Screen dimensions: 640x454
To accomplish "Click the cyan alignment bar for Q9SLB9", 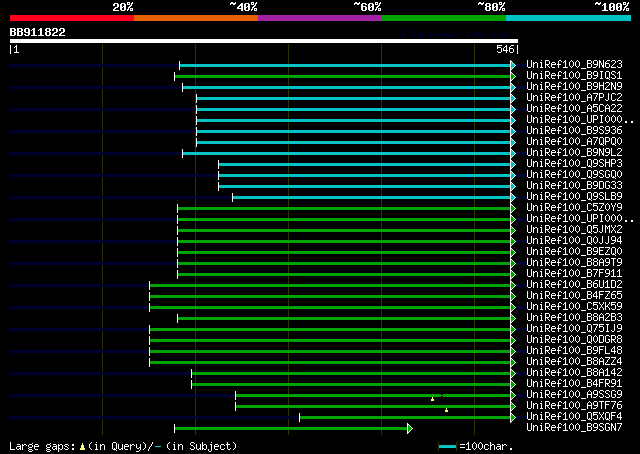I will [371, 198].
